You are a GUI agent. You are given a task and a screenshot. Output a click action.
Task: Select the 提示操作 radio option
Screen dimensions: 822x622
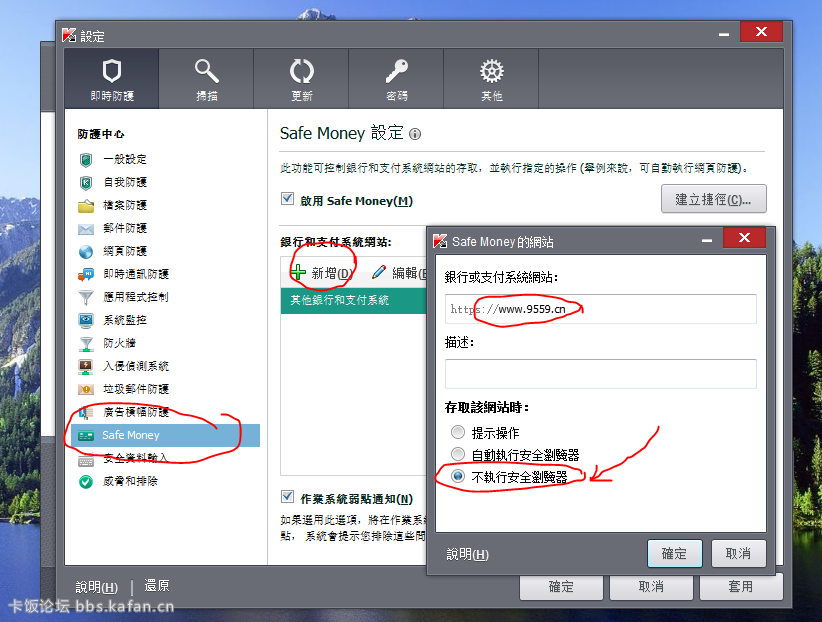tap(458, 432)
